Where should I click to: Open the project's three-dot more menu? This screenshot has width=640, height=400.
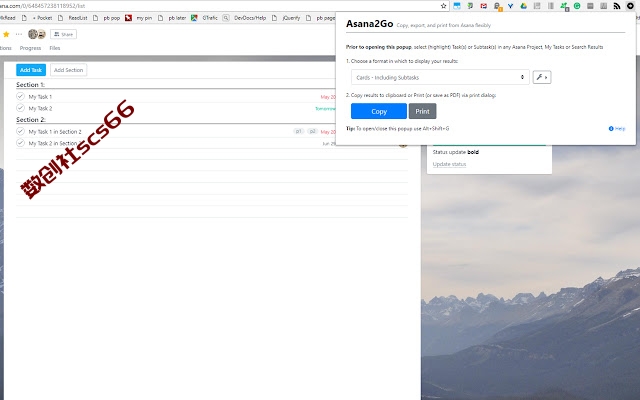[x=19, y=34]
